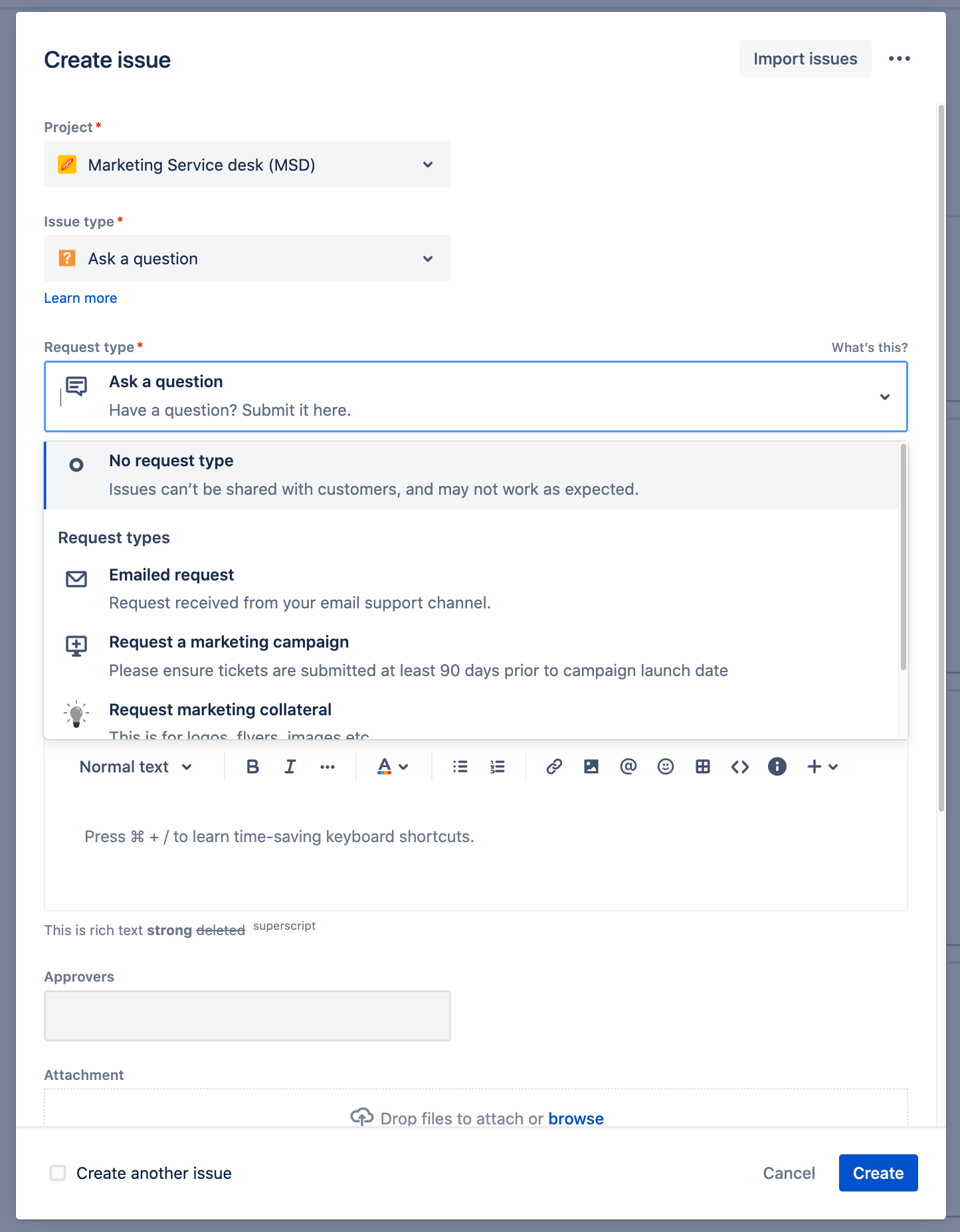Image resolution: width=960 pixels, height=1232 pixels.
Task: Click the marketing campaign monitor icon
Action: [x=76, y=646]
